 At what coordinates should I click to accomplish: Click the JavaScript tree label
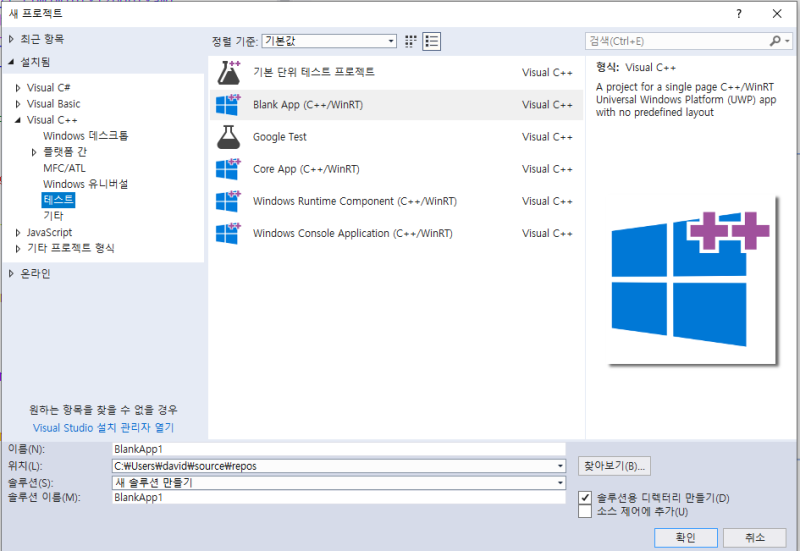point(49,232)
